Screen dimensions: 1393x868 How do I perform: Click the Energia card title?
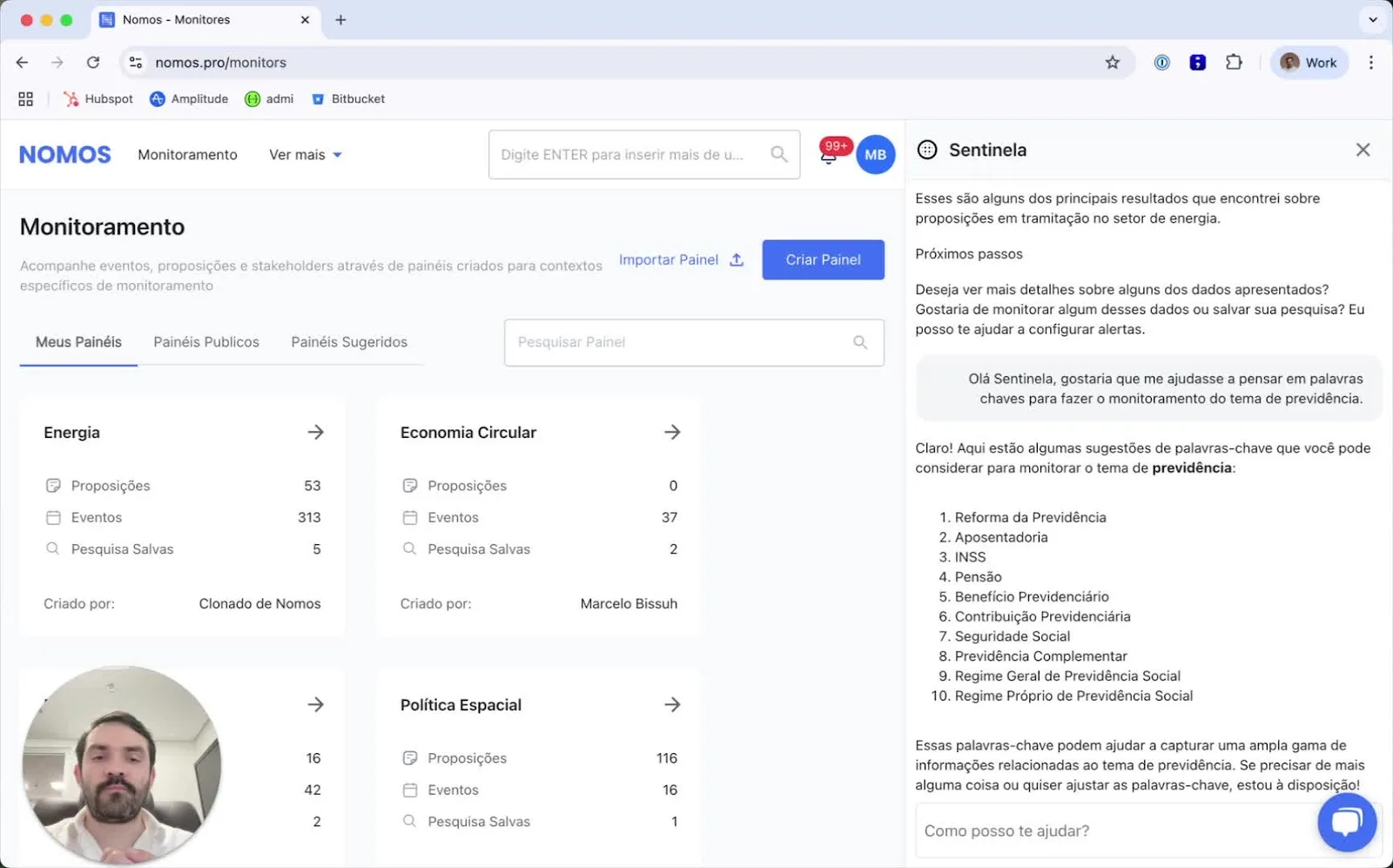point(71,433)
